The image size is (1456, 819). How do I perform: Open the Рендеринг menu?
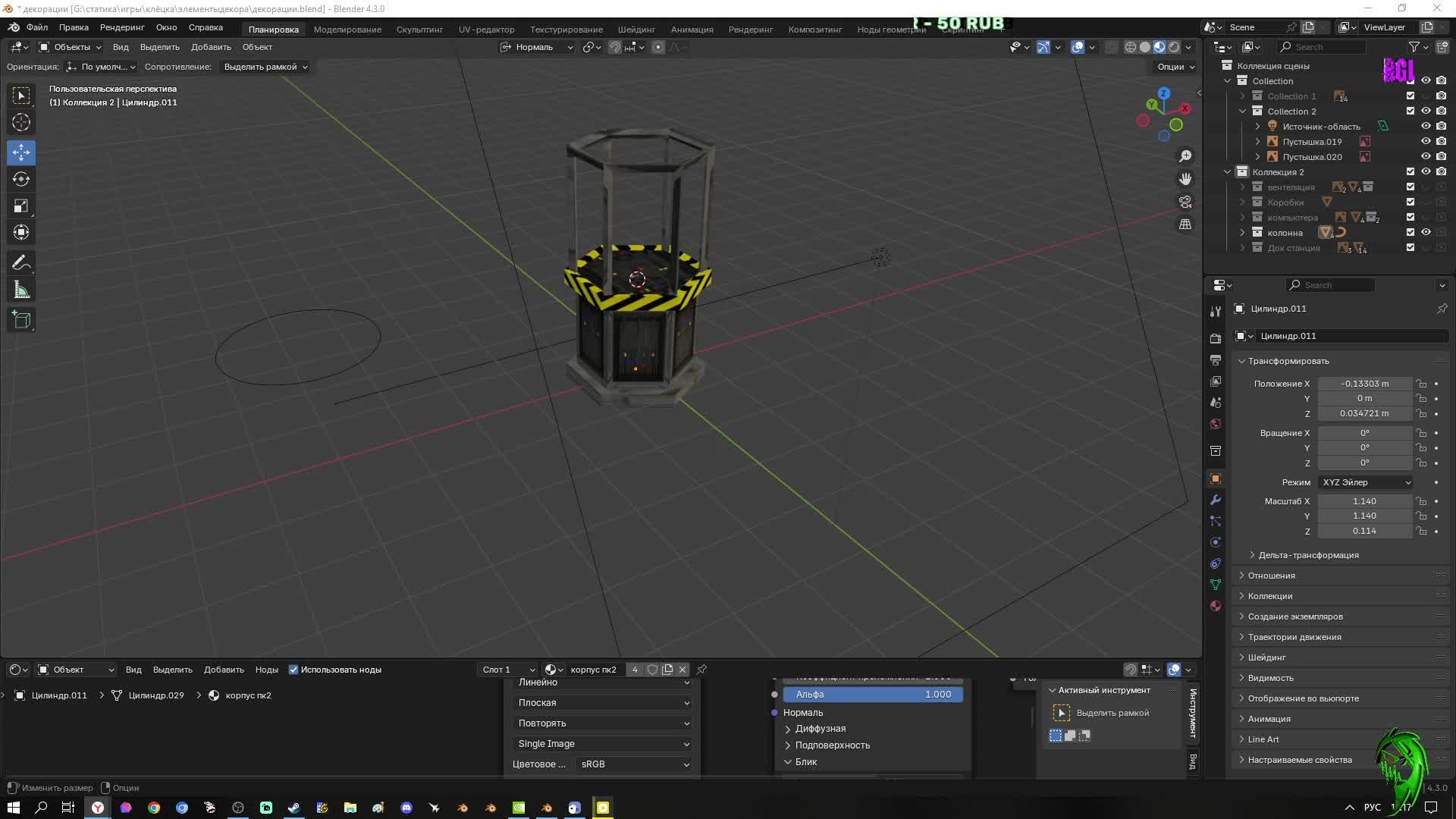pyautogui.click(x=122, y=27)
